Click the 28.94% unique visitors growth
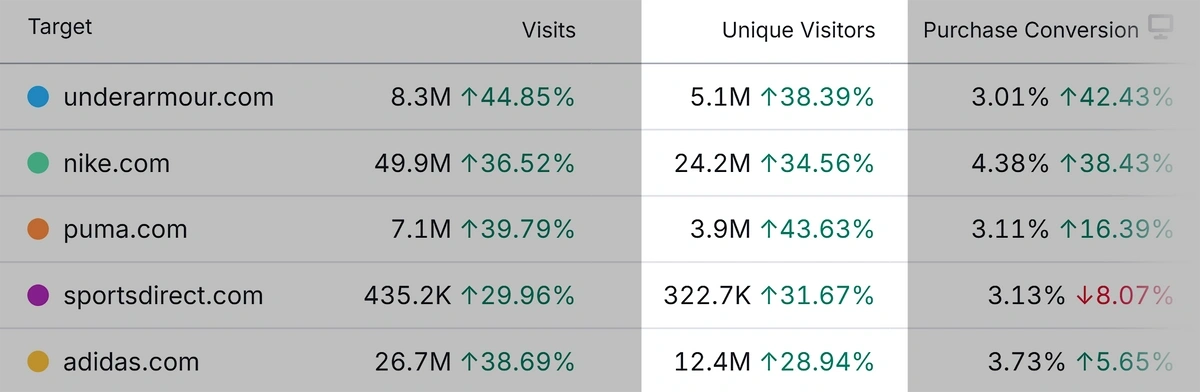 coord(817,361)
